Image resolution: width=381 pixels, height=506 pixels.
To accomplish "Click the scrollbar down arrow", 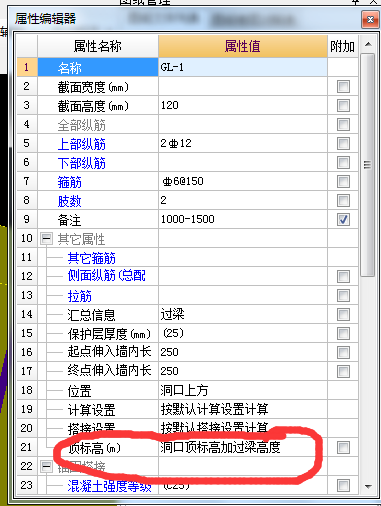I will click(368, 486).
